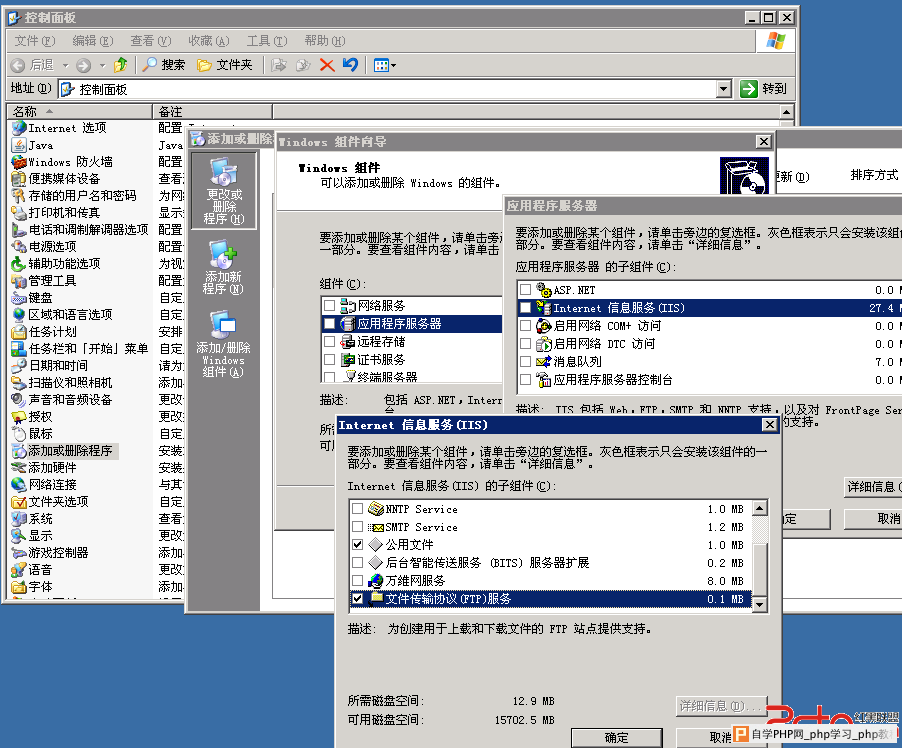Open the Help (帮助) menu

point(325,41)
